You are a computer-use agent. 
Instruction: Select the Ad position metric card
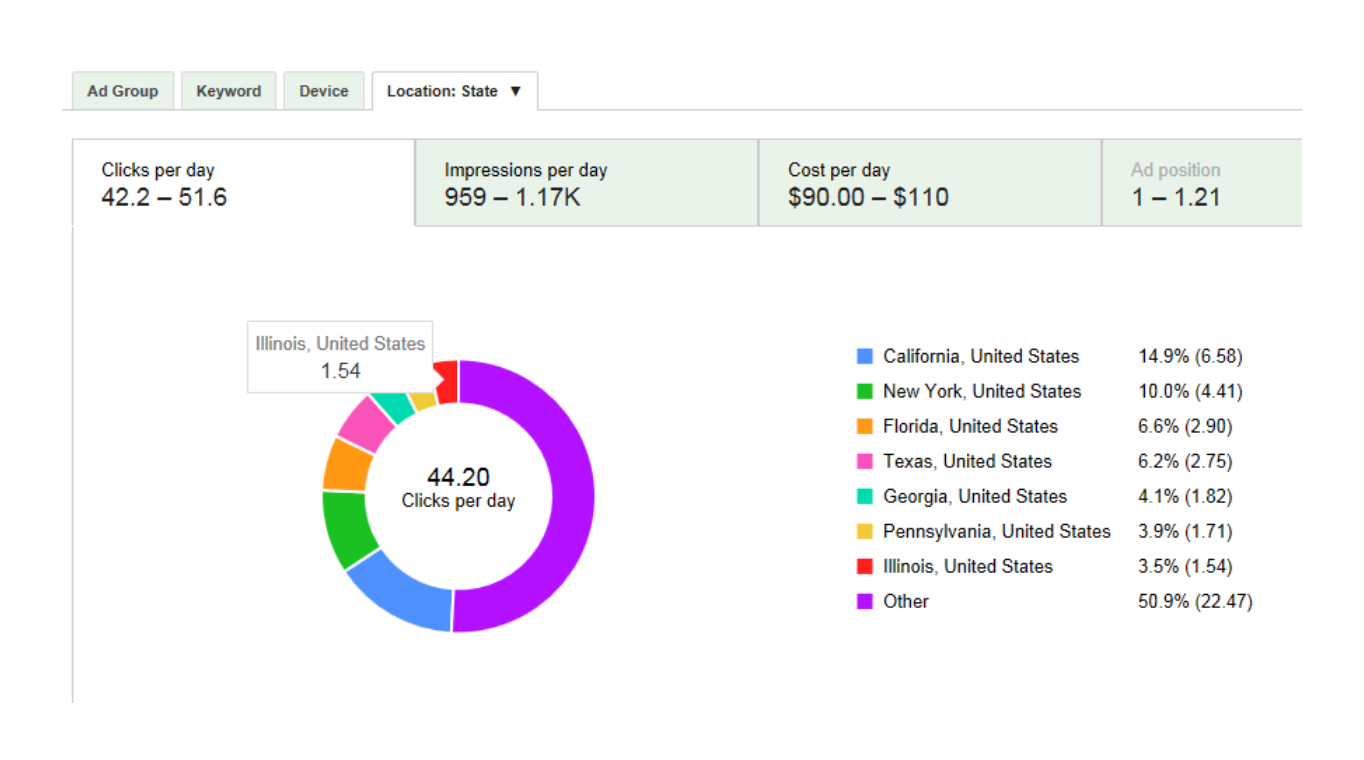[x=1202, y=183]
